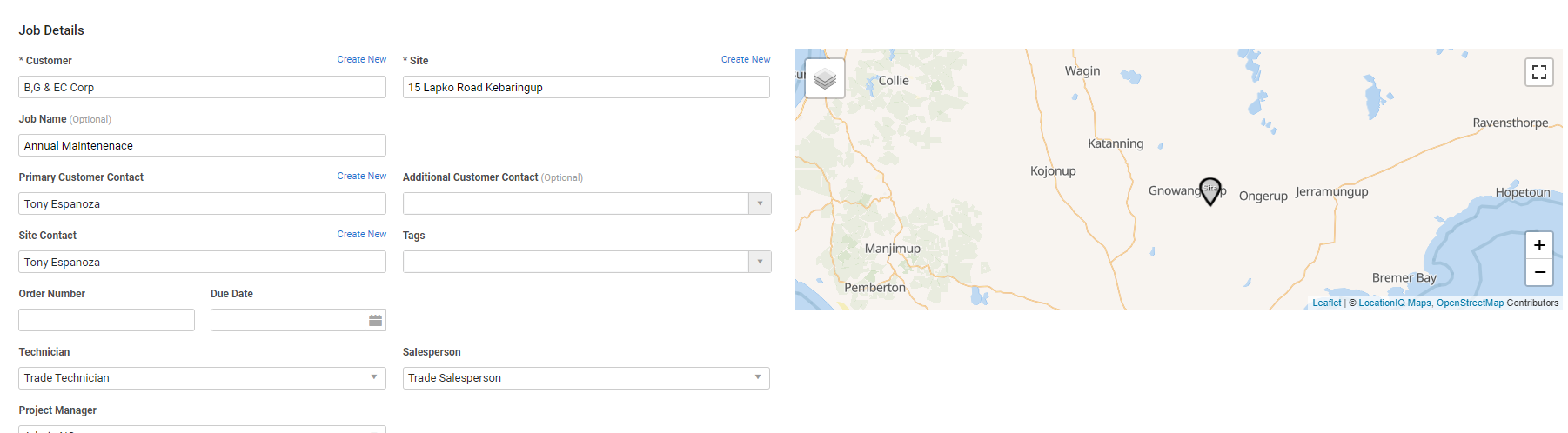Zoom out on the map
Screen dimensions: 1568x433
[1538, 272]
